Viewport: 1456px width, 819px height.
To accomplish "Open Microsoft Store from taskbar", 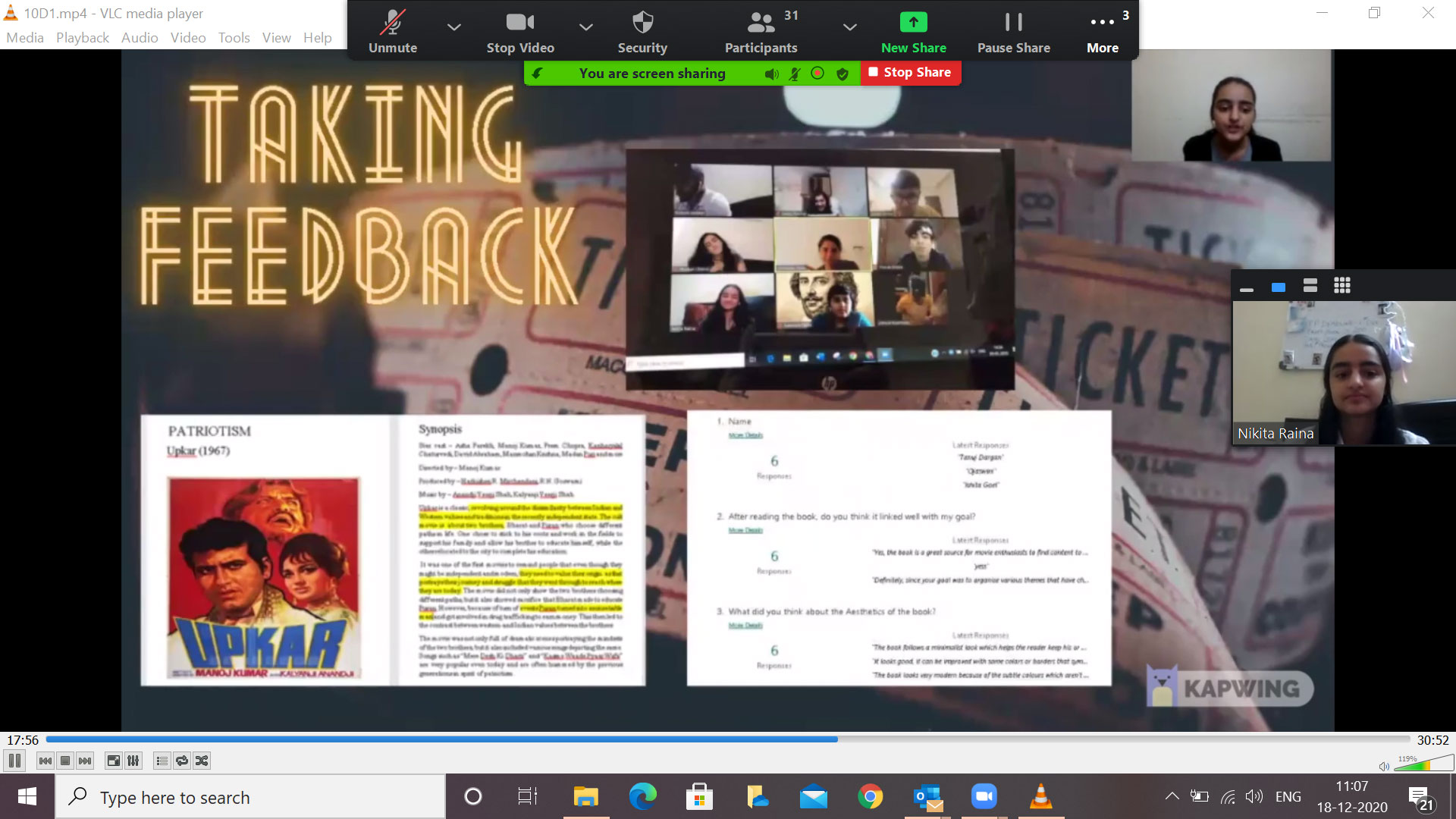I will (x=699, y=797).
